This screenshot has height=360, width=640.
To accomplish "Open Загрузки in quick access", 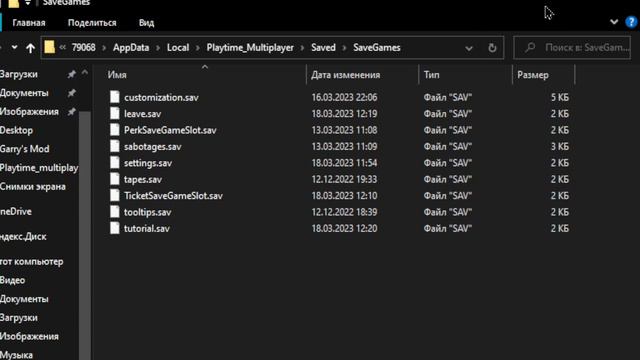I will [19, 74].
